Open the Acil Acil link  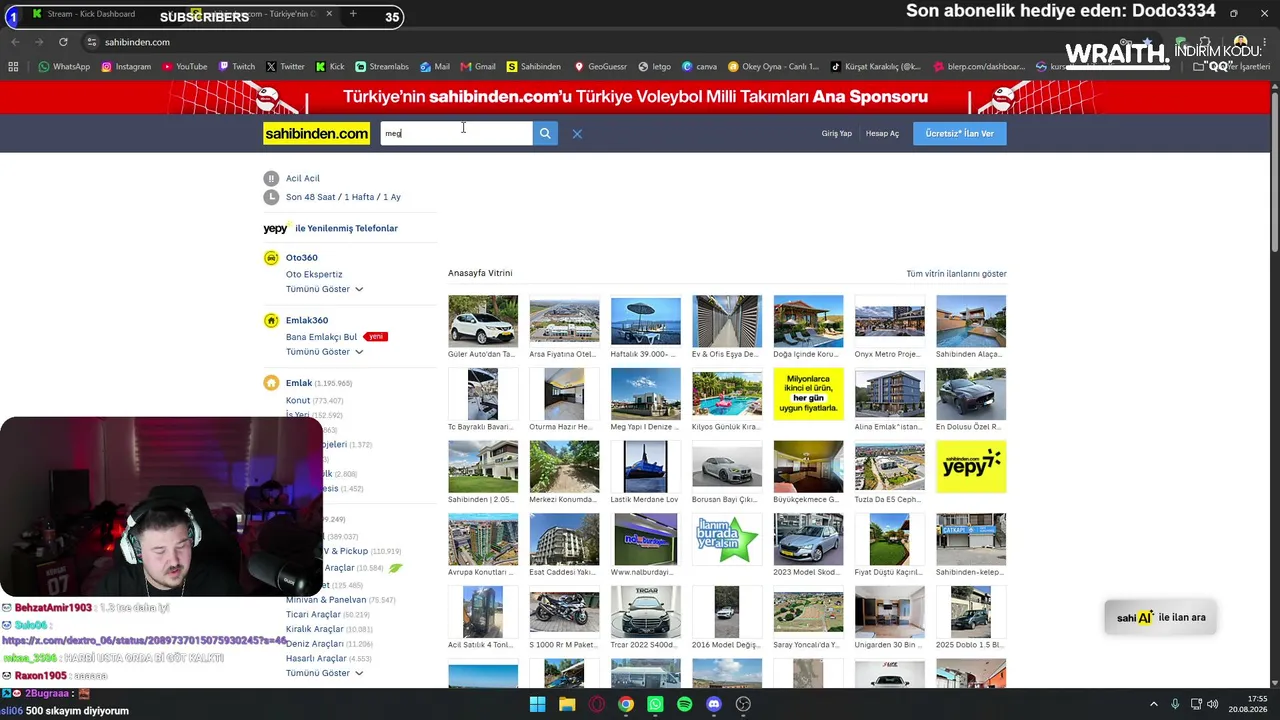click(303, 178)
